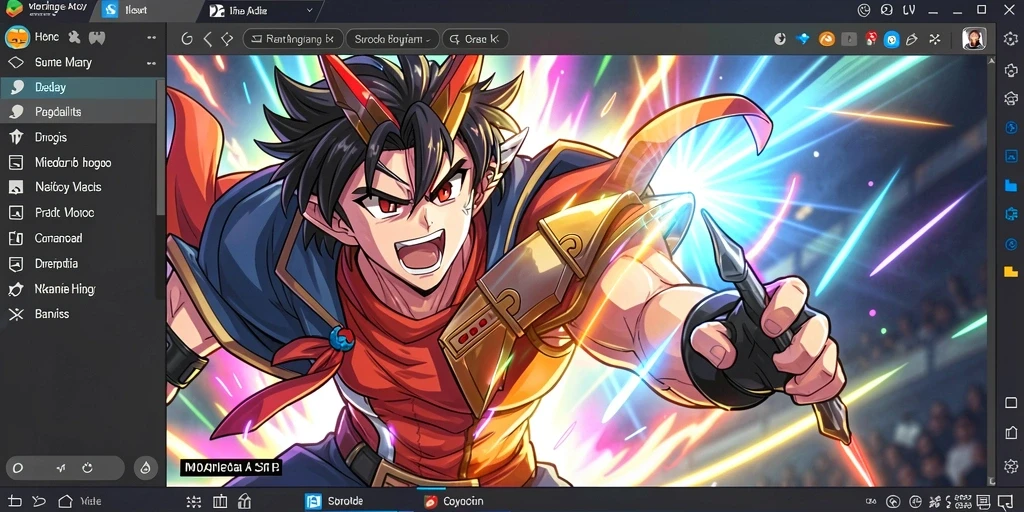Click the blue diamond toolbar icon
The width and height of the screenshot is (1024, 512).
pyautogui.click(x=803, y=39)
